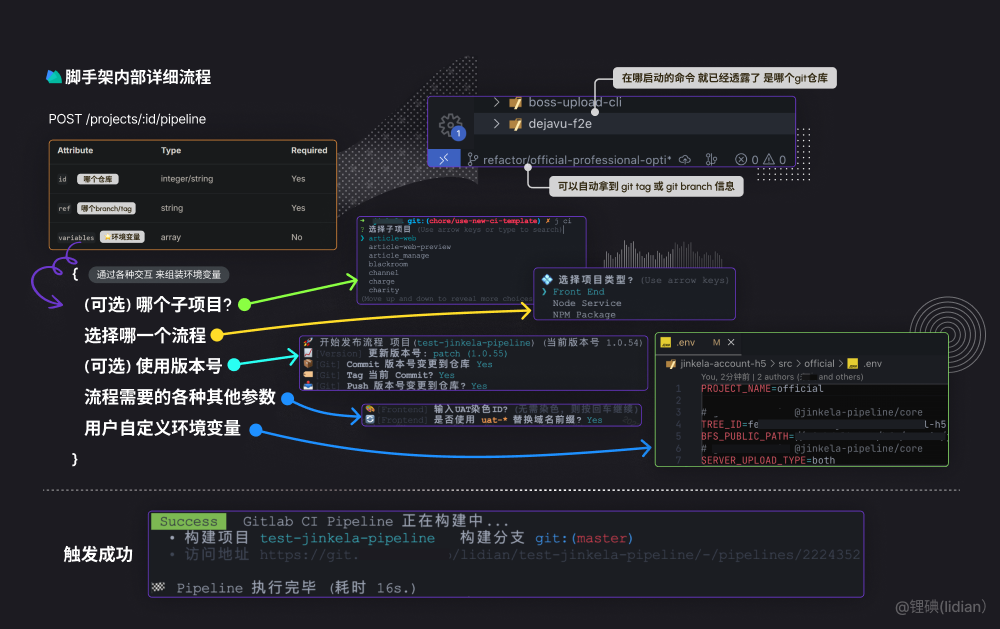This screenshot has height=629, width=1000.
Task: Click the cloud publish icon in the status bar
Action: [685, 158]
